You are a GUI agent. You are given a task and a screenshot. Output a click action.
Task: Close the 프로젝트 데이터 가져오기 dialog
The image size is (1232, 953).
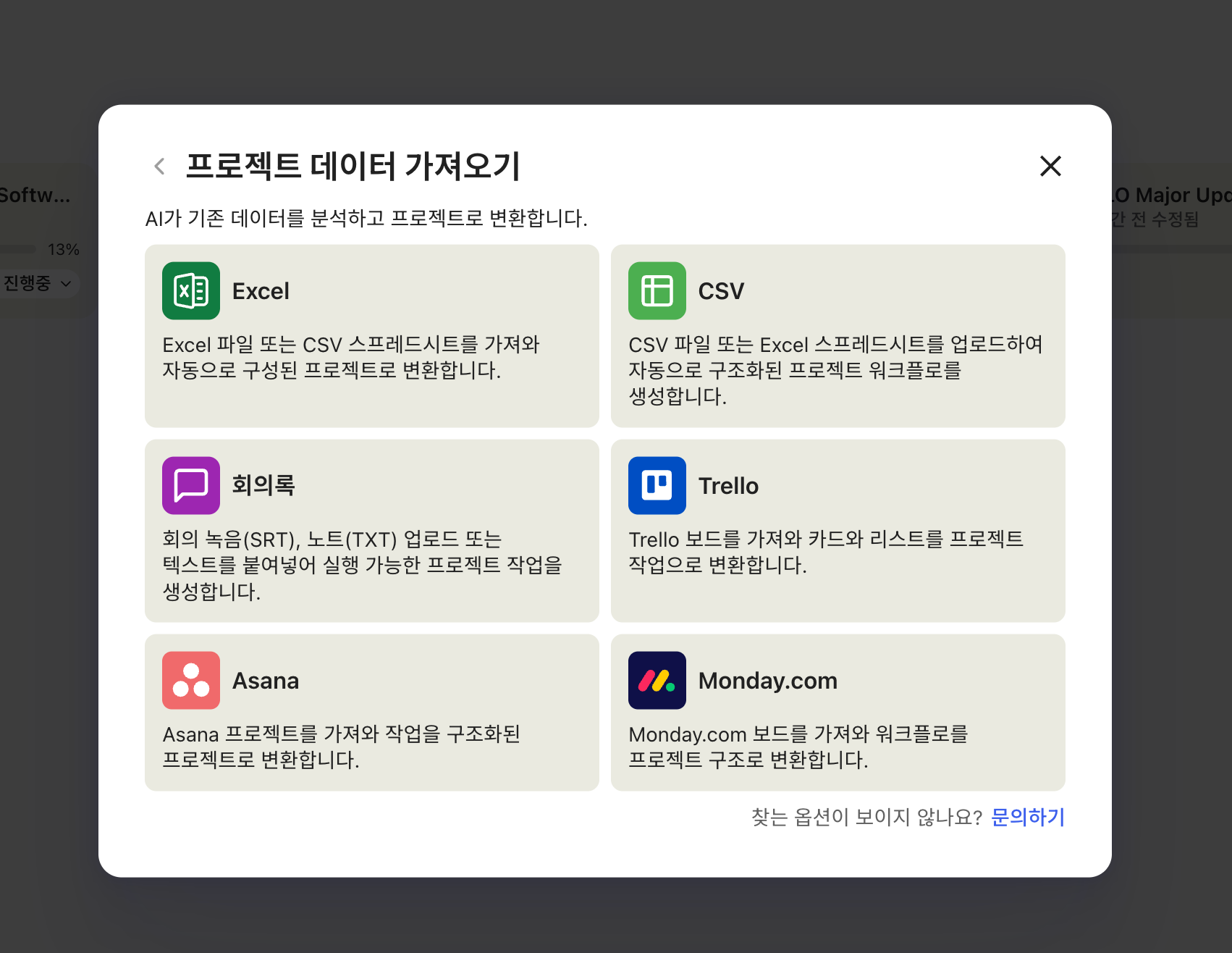point(1050,166)
